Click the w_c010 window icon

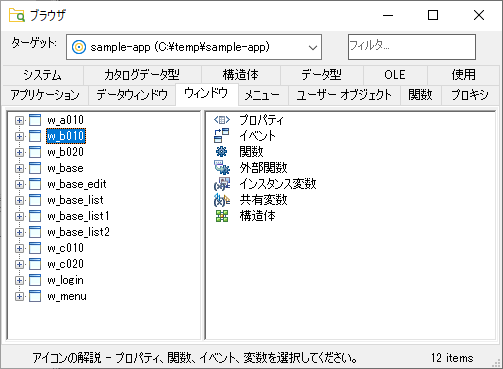tap(35, 248)
